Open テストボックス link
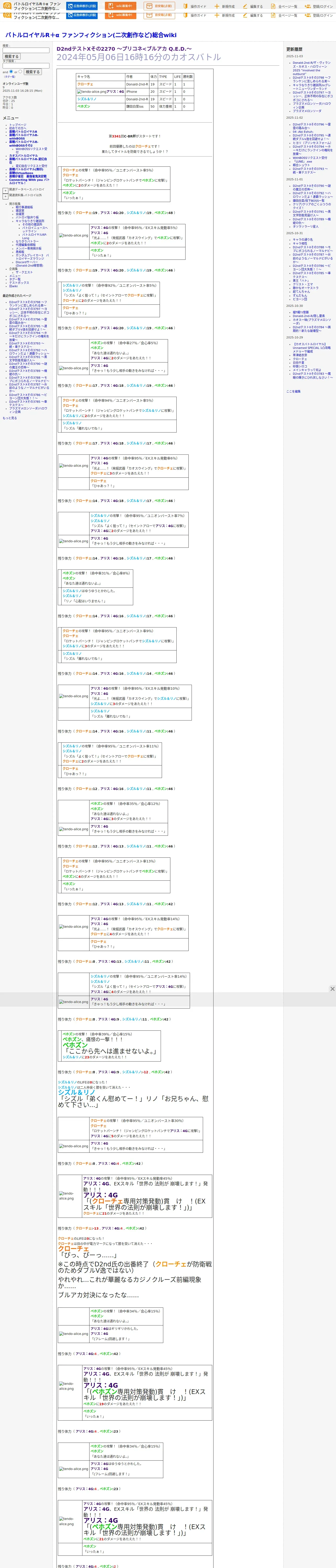336x1568 pixels. 19,283
